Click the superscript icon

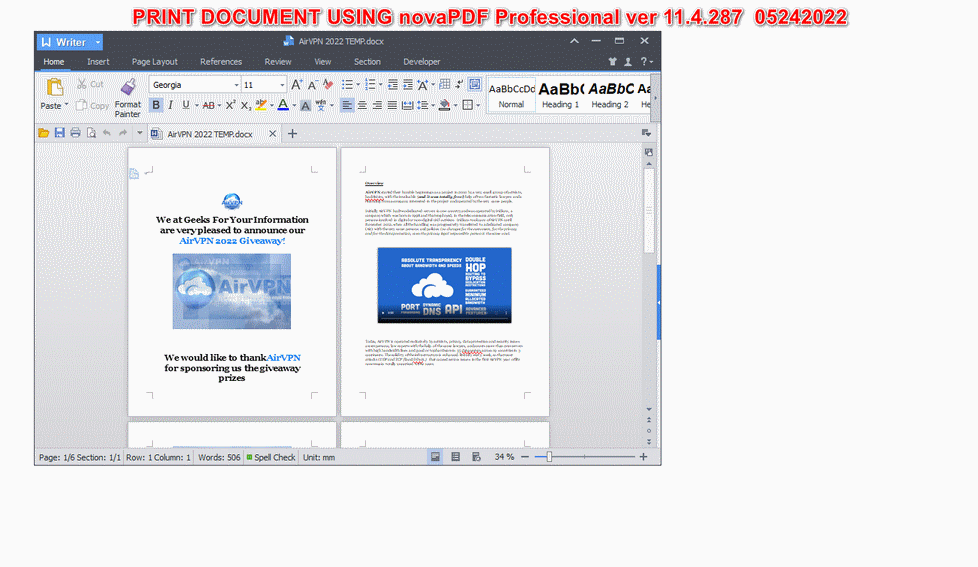(x=230, y=105)
